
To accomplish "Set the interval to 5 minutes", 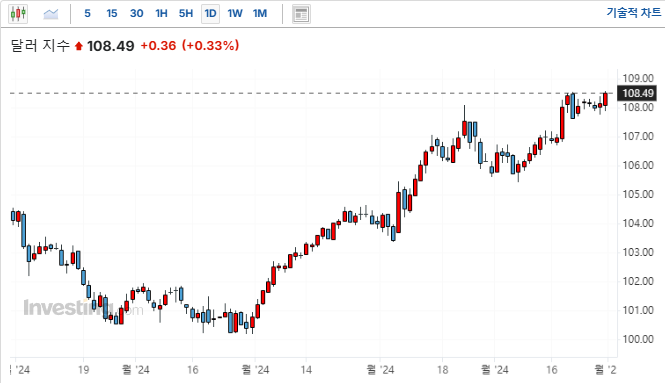I will [x=87, y=14].
